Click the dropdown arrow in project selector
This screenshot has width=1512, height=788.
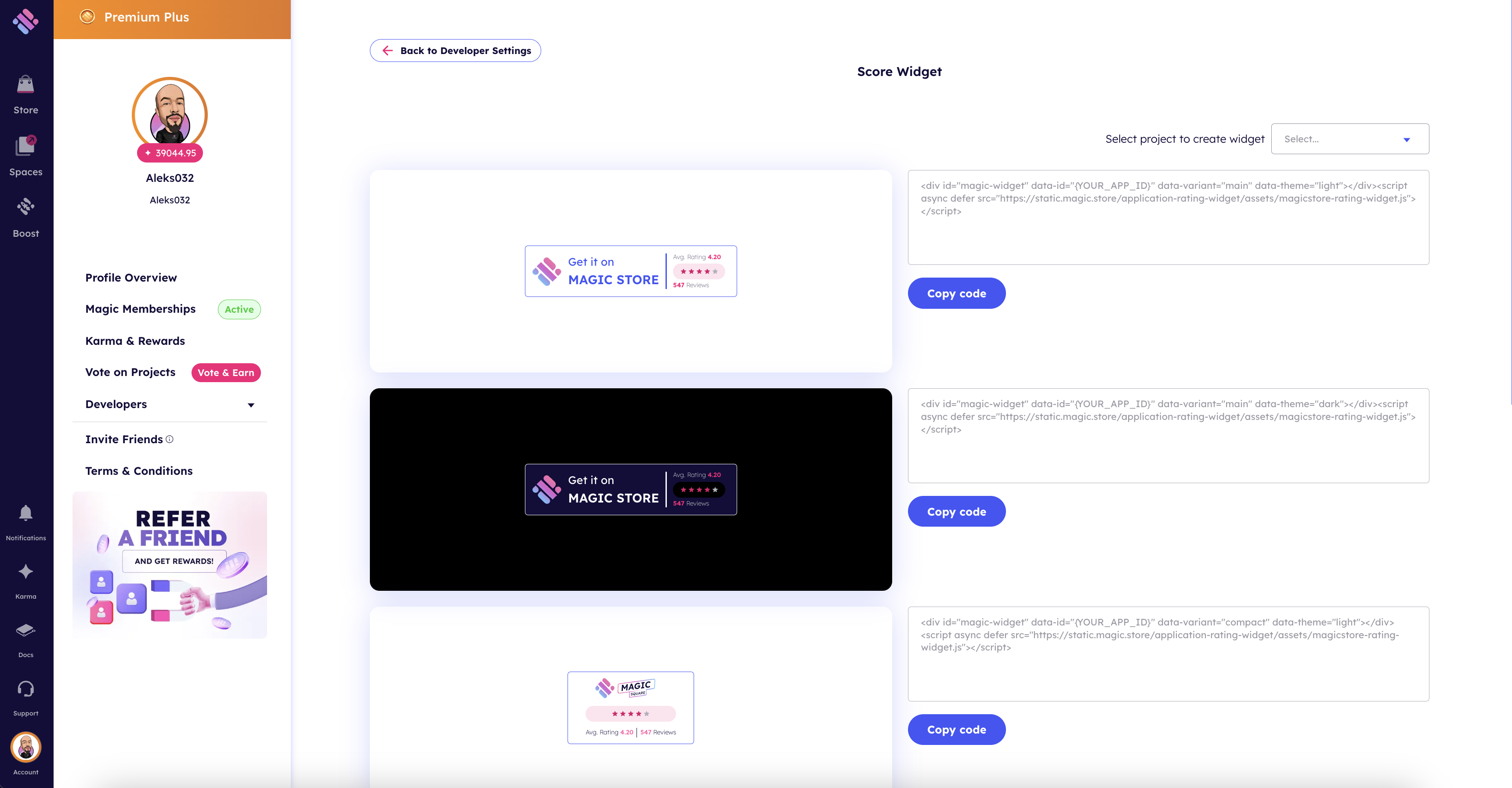click(1407, 140)
